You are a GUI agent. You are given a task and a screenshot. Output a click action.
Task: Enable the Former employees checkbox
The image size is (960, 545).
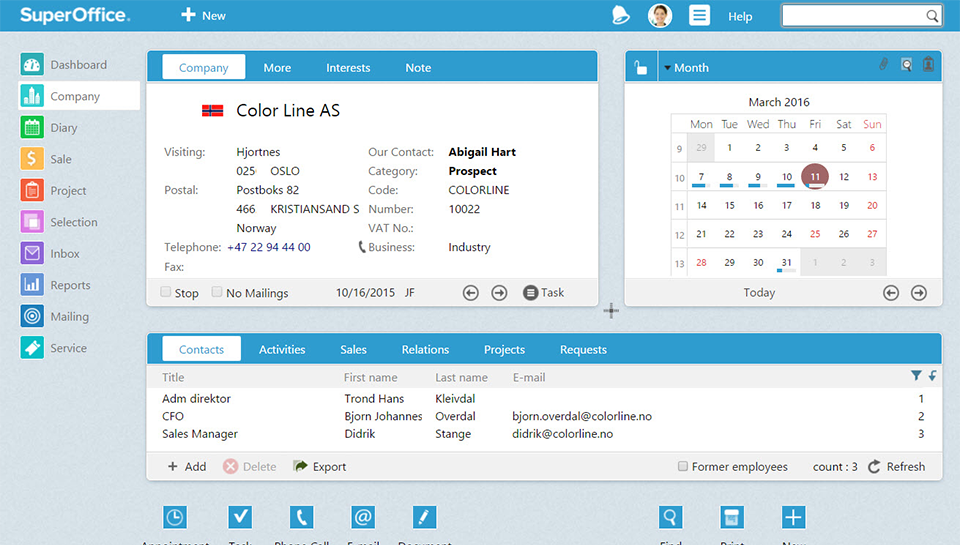tap(683, 466)
